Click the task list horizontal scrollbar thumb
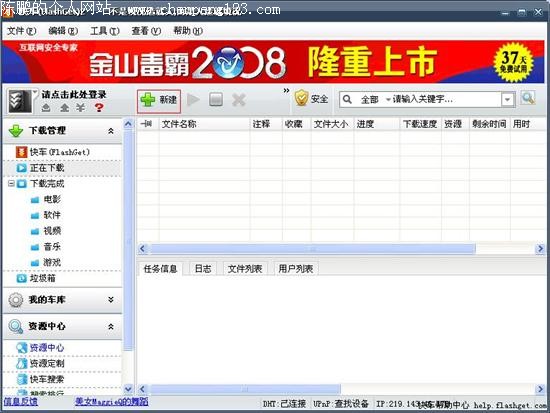This screenshot has width=550, height=413. 313,249
